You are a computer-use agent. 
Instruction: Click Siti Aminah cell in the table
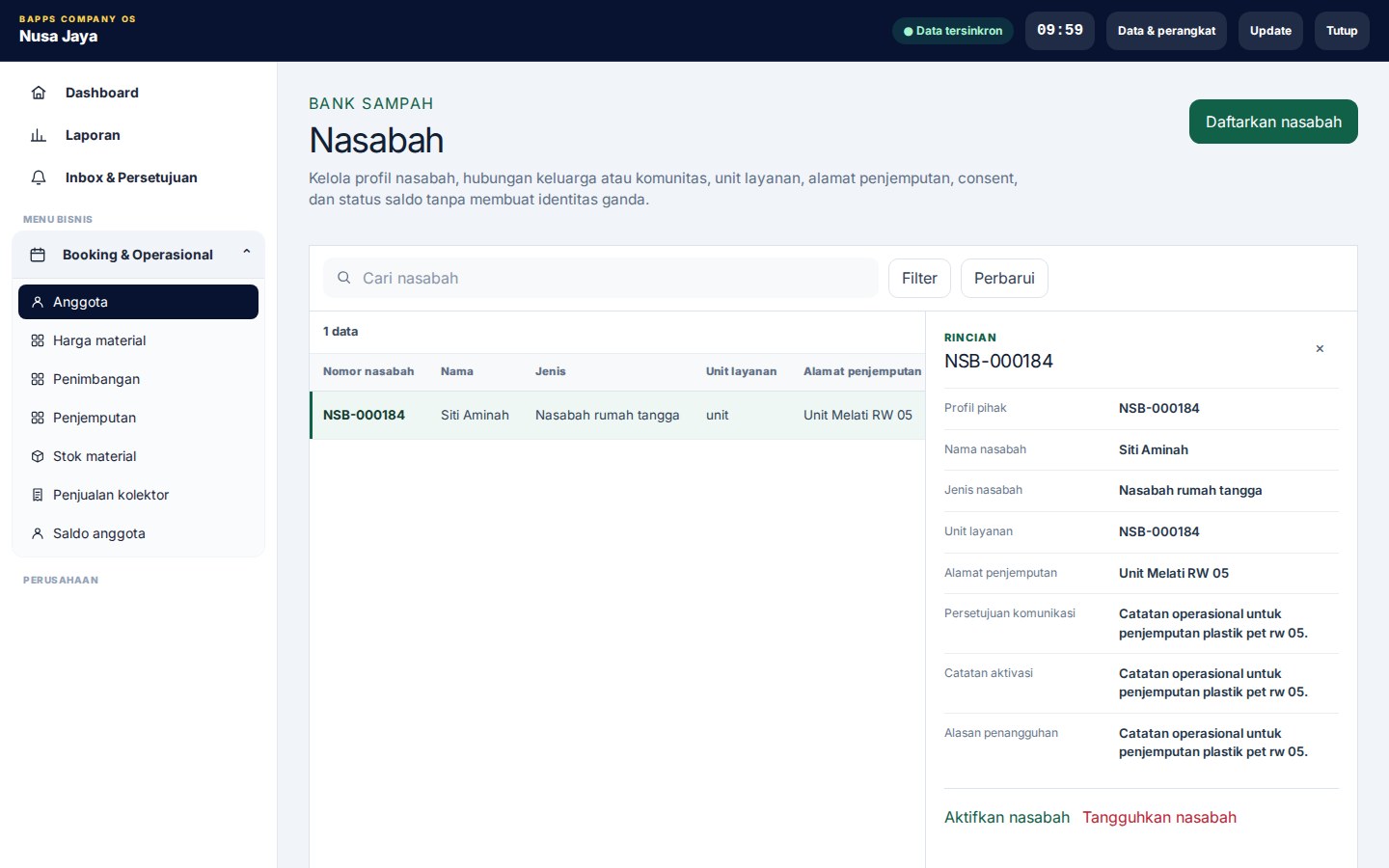pos(475,415)
